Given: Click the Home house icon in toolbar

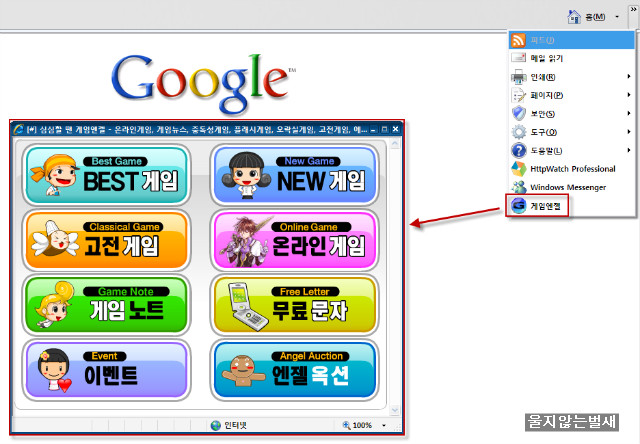Looking at the screenshot, I should tap(574, 17).
